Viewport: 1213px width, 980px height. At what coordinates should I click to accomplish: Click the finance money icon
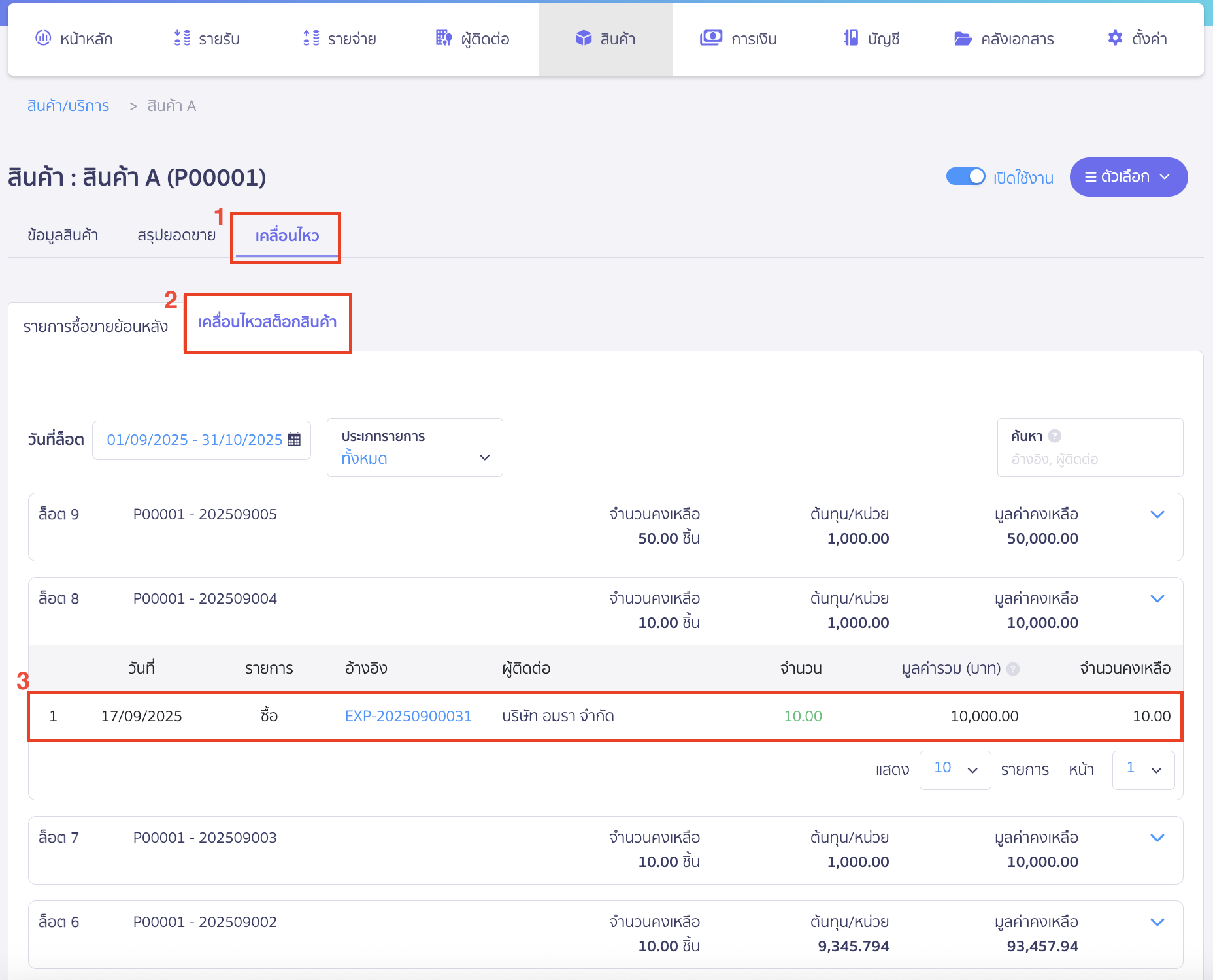710,39
